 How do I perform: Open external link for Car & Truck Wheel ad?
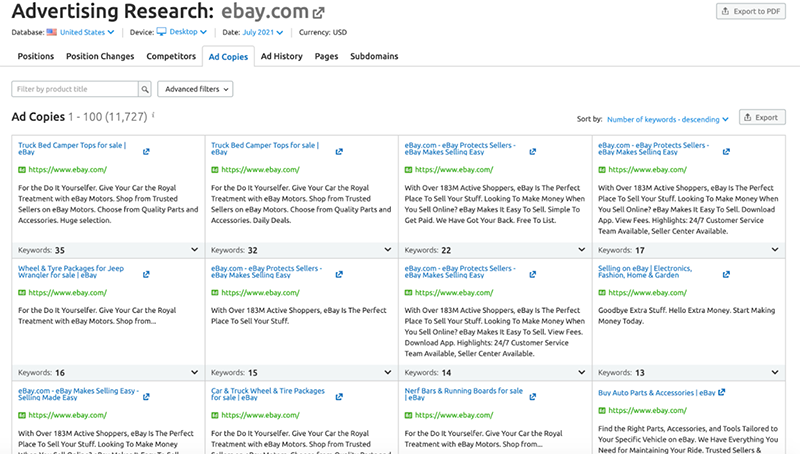tap(339, 397)
